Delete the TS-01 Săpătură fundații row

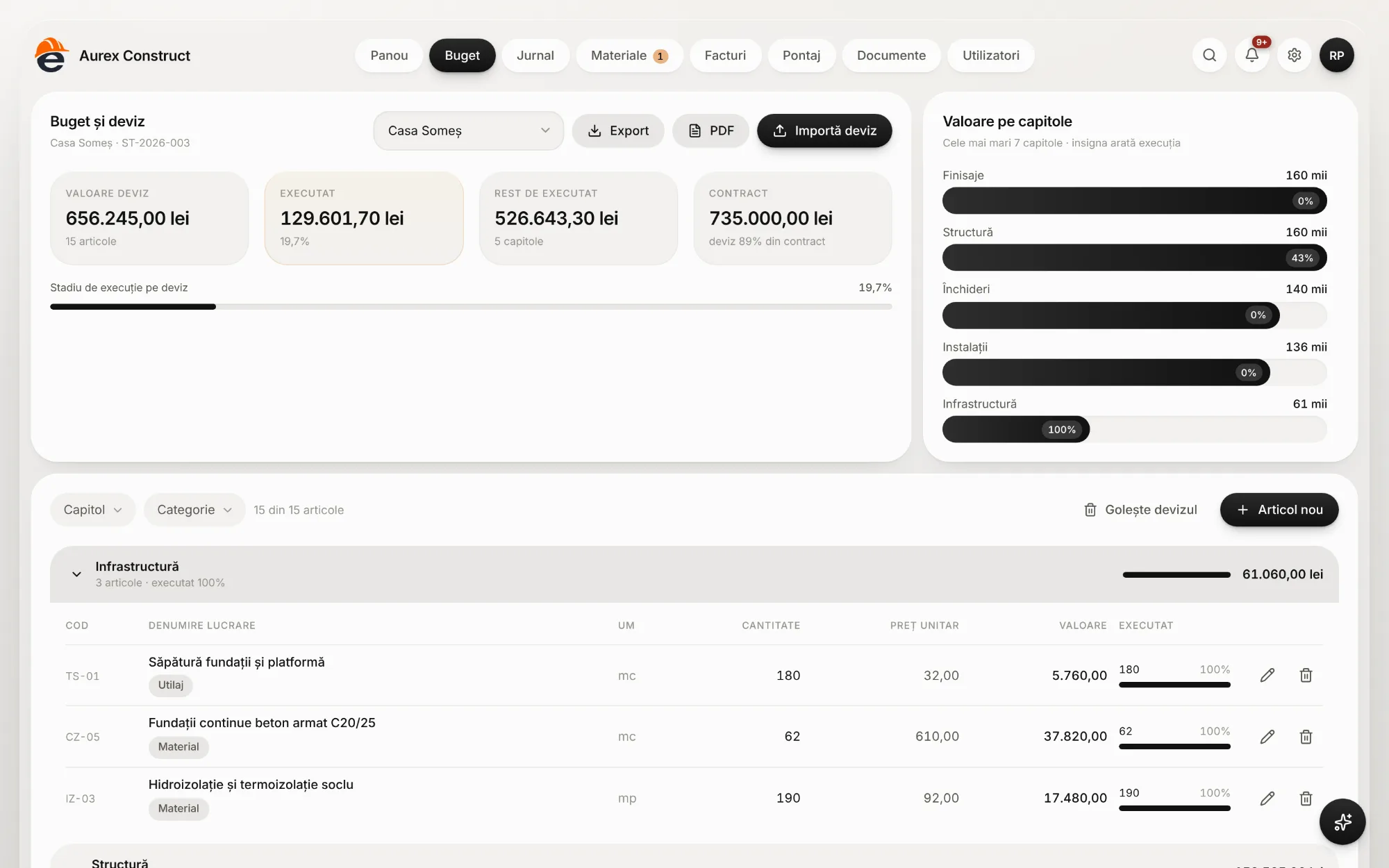[x=1306, y=675]
